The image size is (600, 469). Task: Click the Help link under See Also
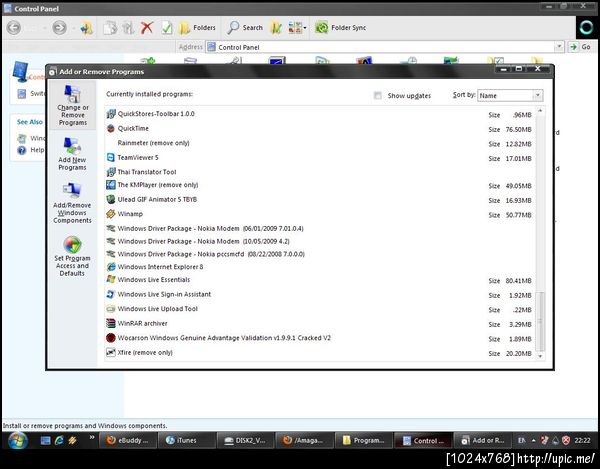[x=37, y=150]
